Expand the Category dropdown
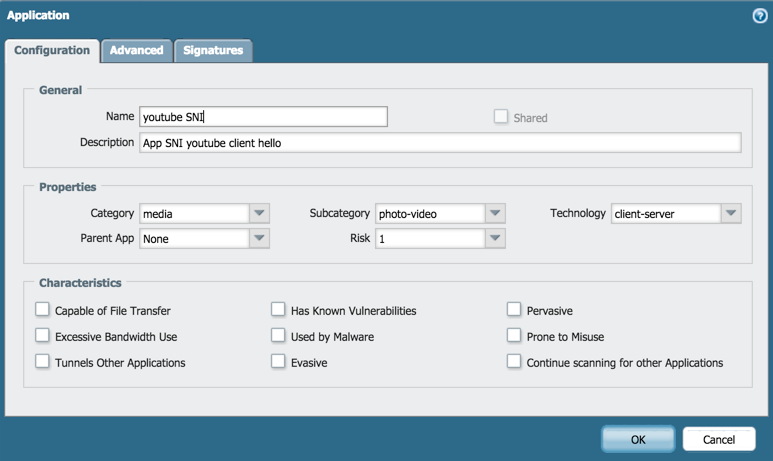The width and height of the screenshot is (773, 461). (259, 213)
